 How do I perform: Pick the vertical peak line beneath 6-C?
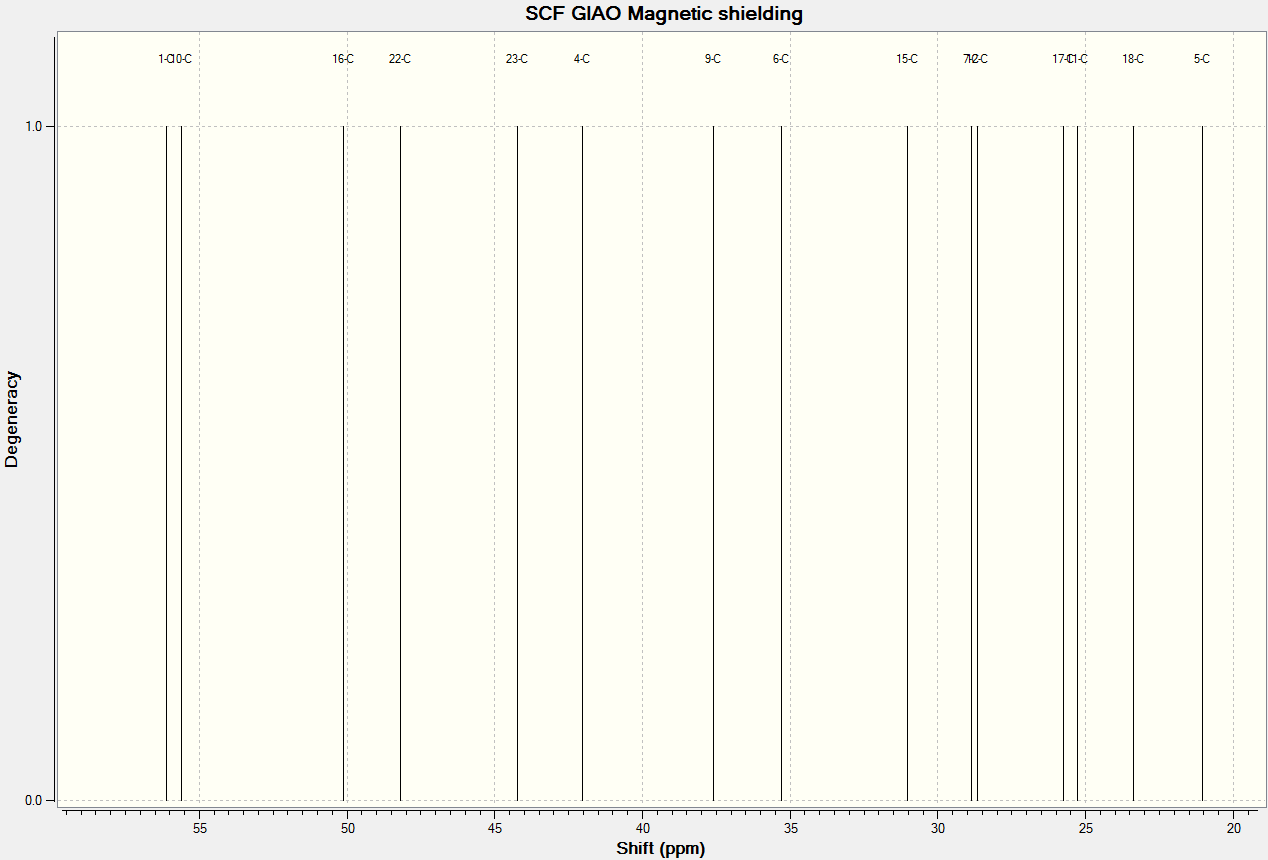click(x=781, y=463)
